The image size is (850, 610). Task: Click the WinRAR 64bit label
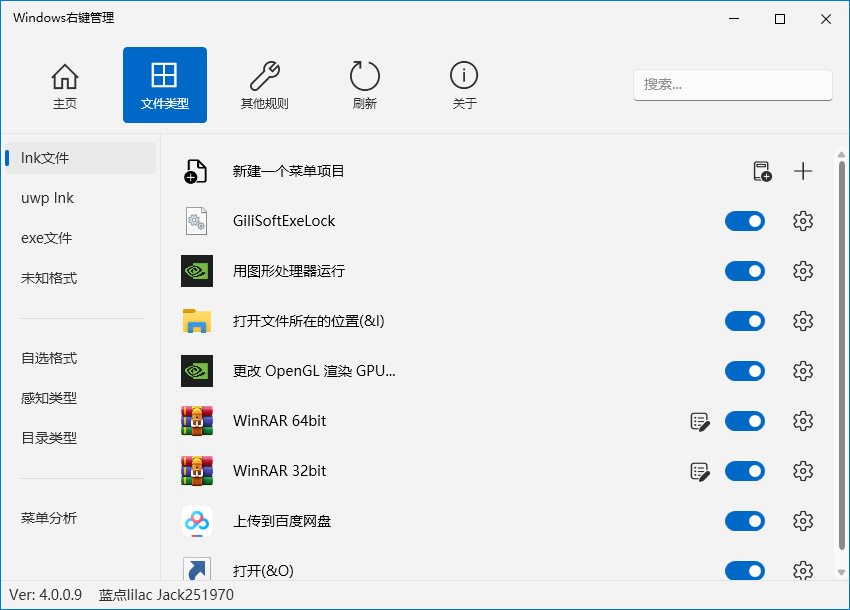tap(280, 421)
